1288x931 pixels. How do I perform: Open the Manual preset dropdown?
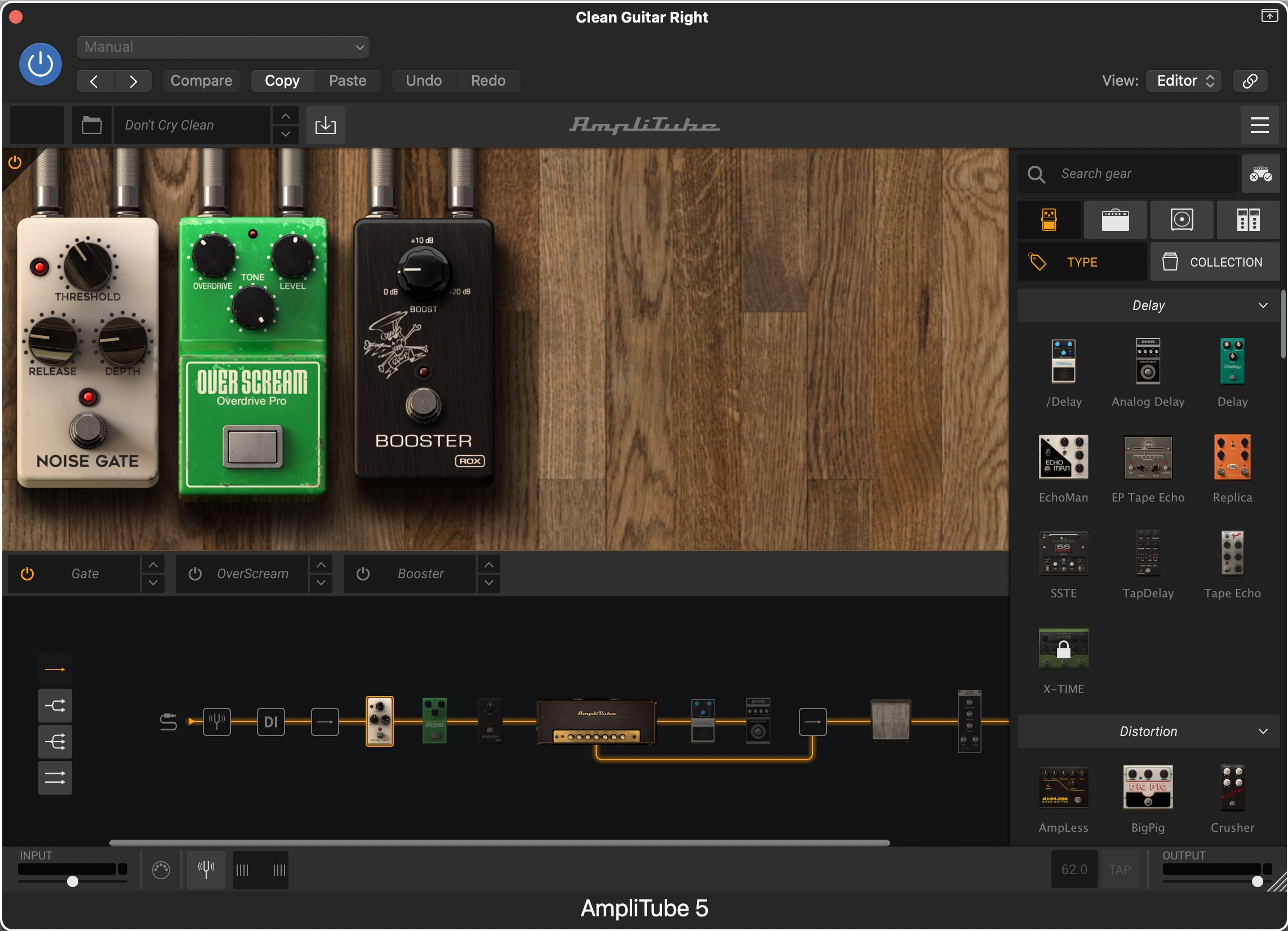pyautogui.click(x=223, y=47)
